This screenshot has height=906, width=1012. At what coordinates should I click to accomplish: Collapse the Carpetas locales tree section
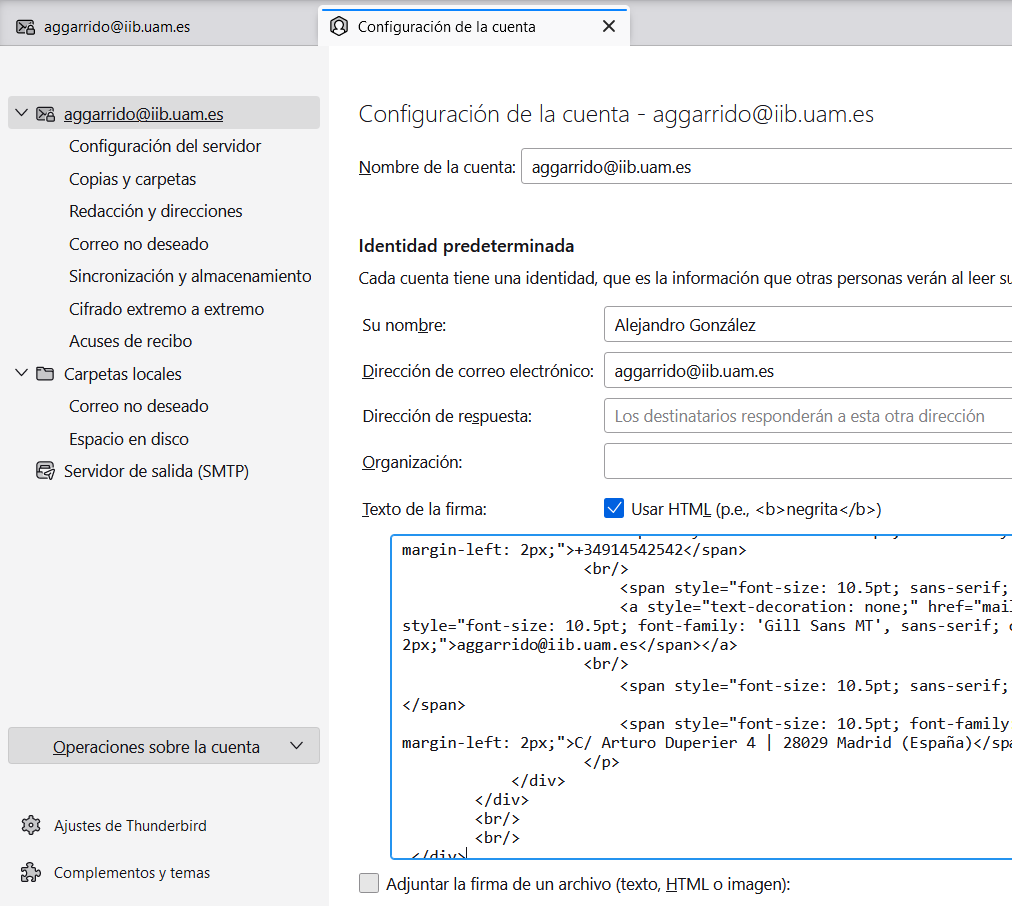21,374
